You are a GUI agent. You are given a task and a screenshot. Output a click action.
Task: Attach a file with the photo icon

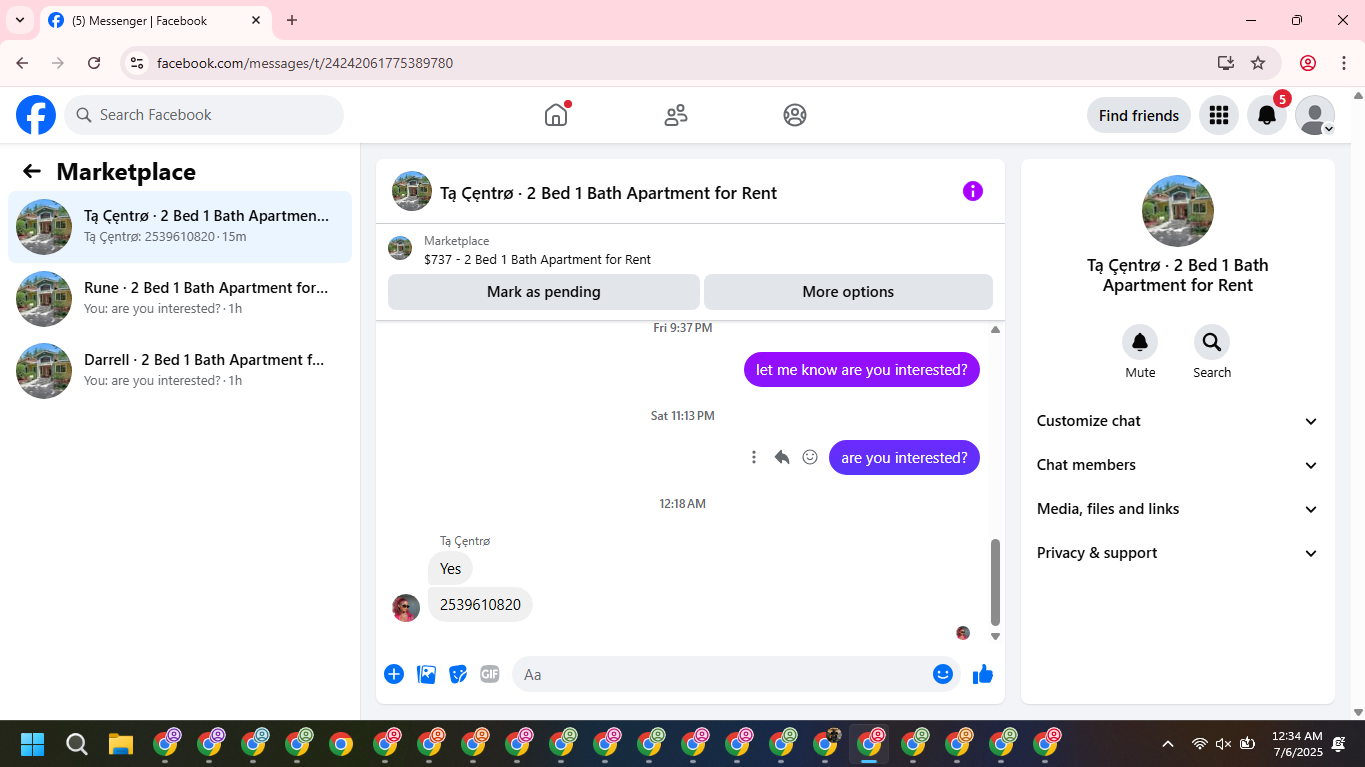pyautogui.click(x=426, y=674)
